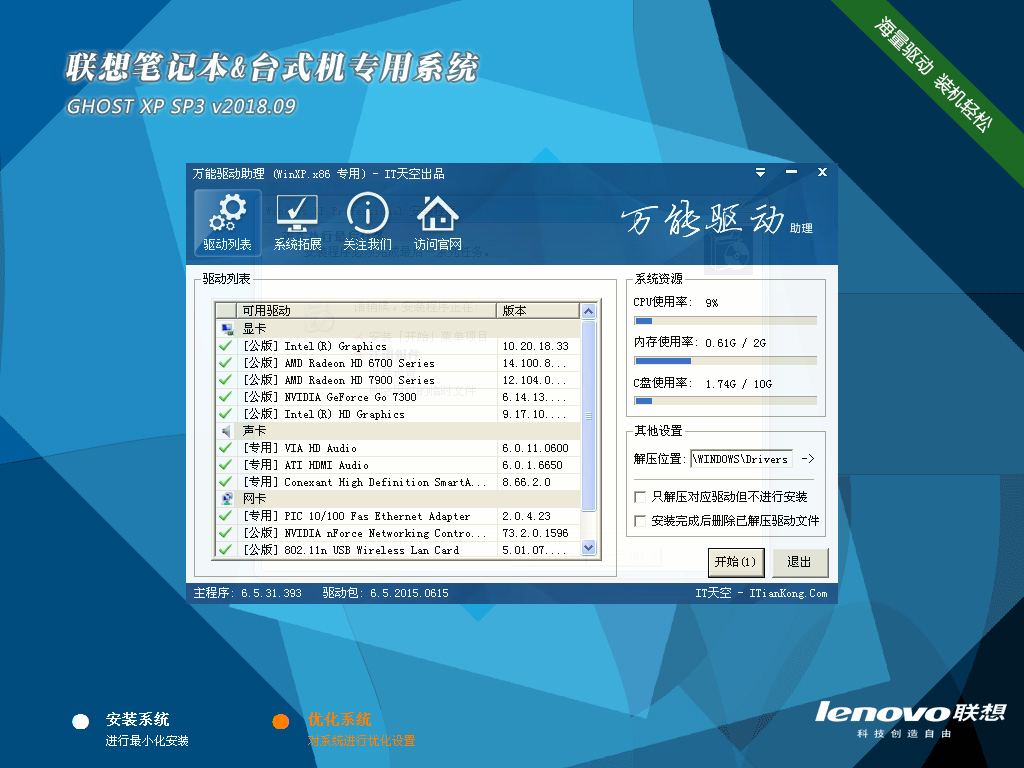This screenshot has width=1024, height=768.
Task: Click the 万能驱动 助理 calligraphy logo
Action: click(716, 219)
